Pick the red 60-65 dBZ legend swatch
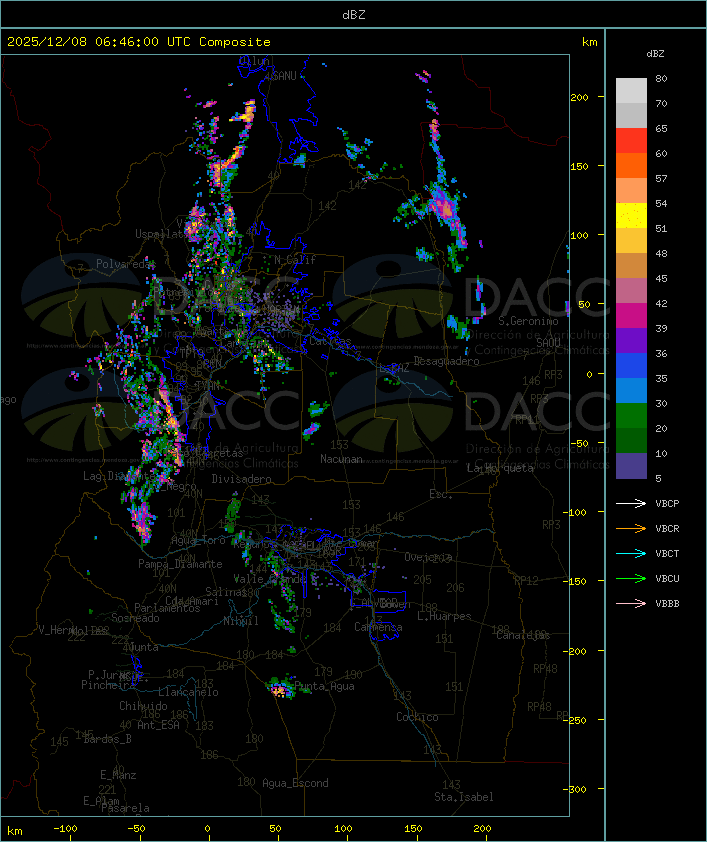This screenshot has height=842, width=707. (x=631, y=141)
